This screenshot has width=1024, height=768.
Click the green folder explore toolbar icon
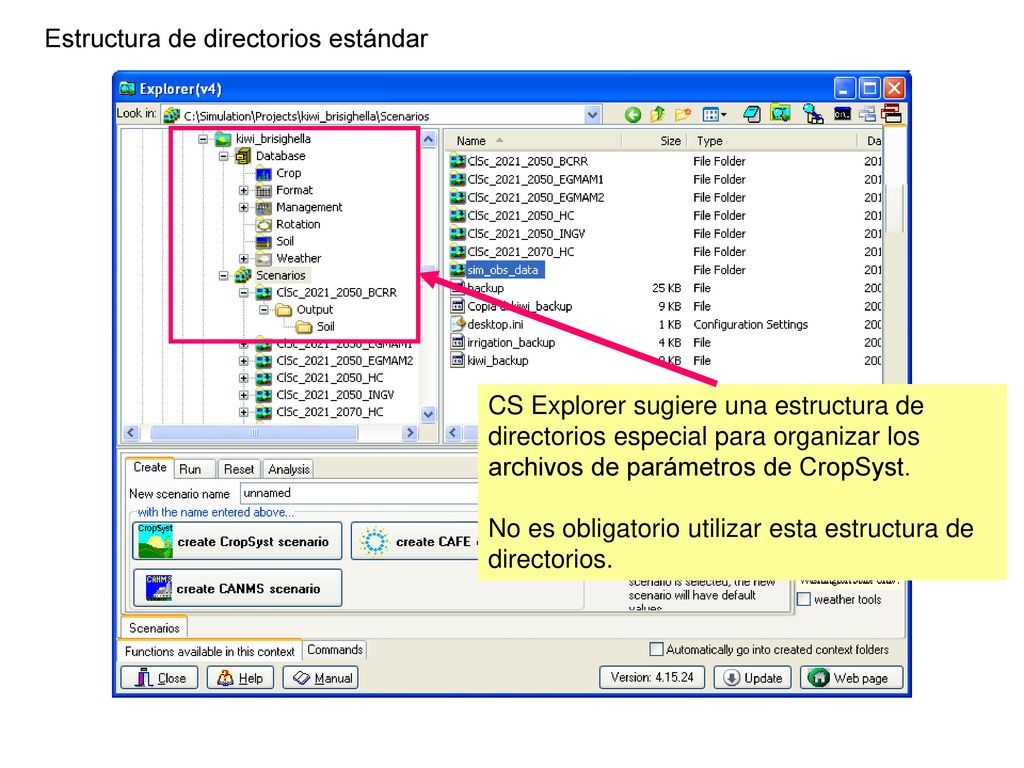coord(780,114)
